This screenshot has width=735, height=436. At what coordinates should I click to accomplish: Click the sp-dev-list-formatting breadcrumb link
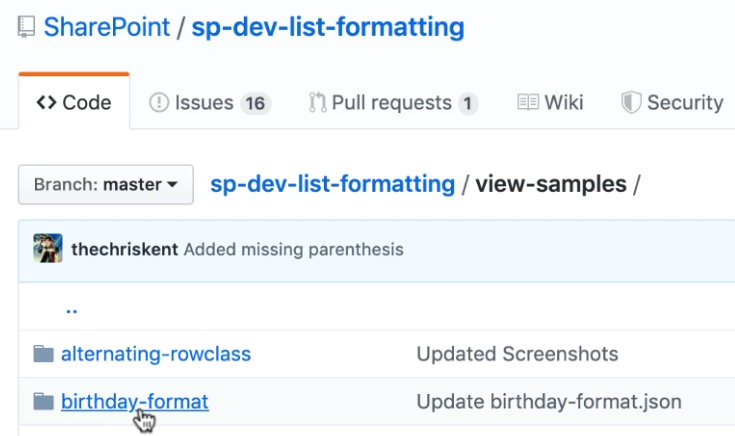coord(332,184)
